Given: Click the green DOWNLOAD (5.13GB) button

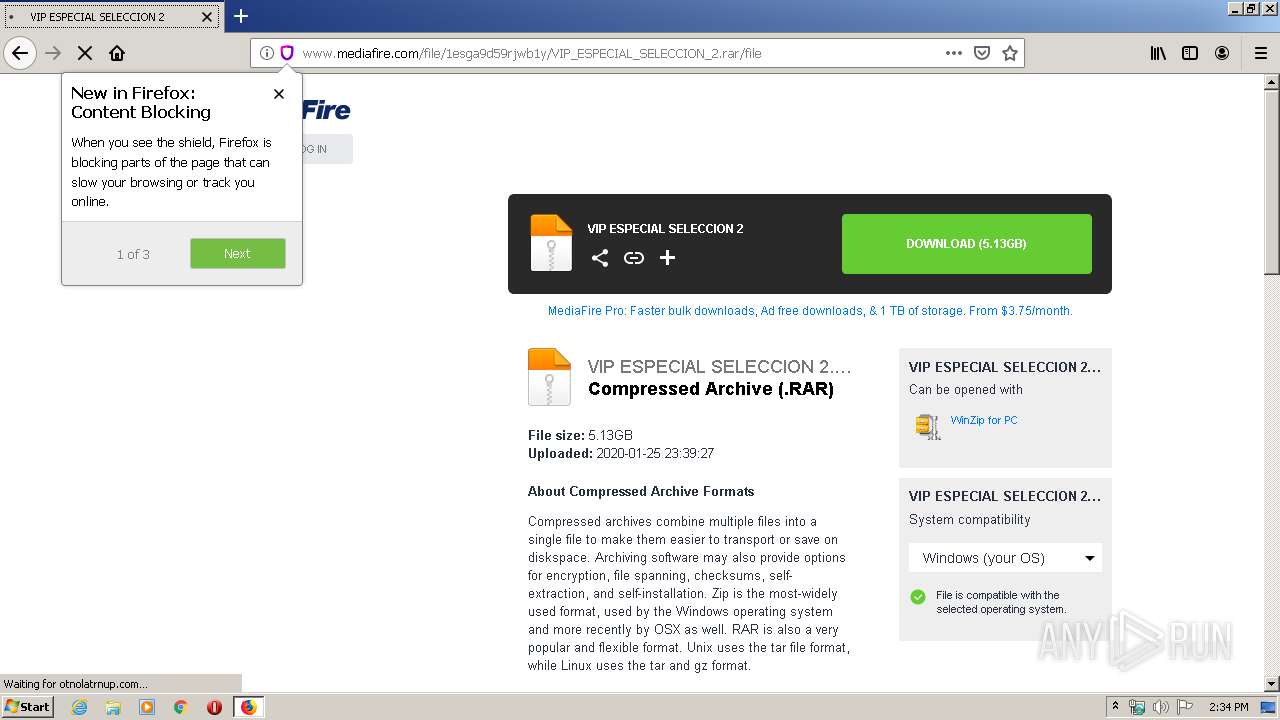Looking at the screenshot, I should point(966,244).
